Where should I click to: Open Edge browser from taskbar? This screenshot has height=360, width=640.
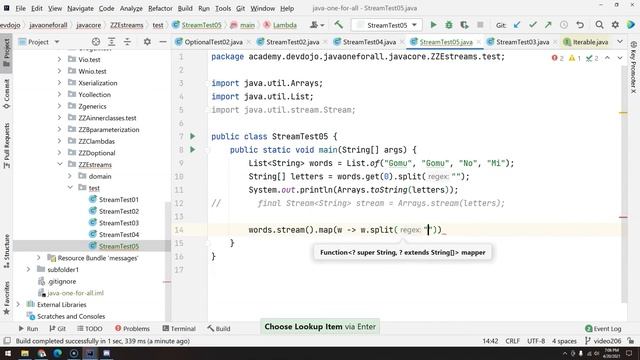[58, 353]
